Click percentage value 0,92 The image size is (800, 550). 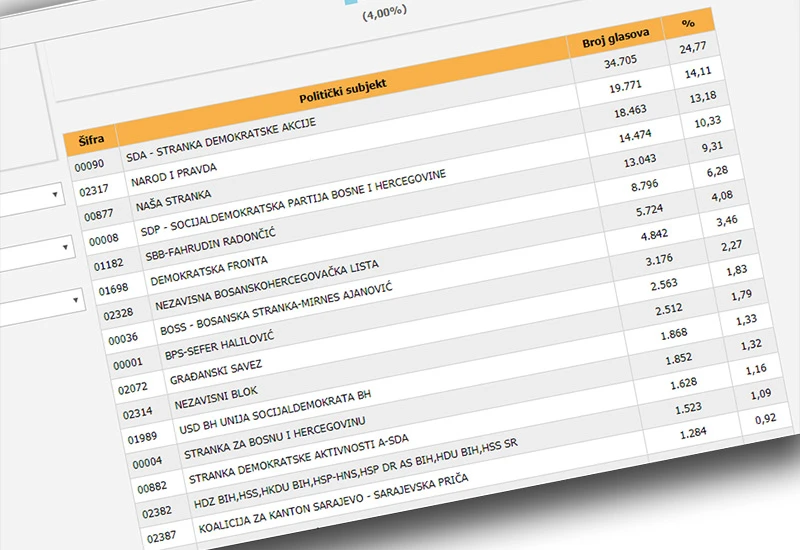click(765, 419)
